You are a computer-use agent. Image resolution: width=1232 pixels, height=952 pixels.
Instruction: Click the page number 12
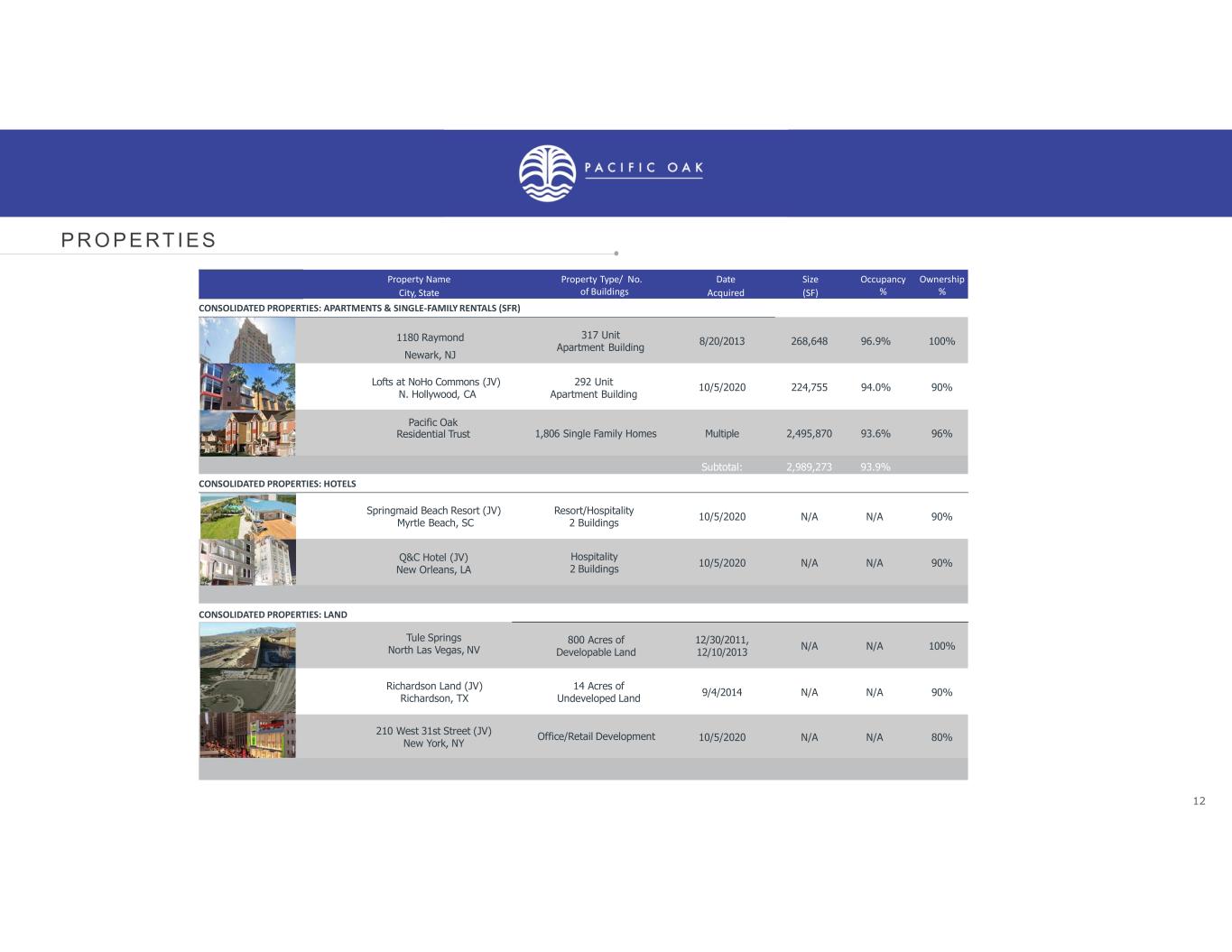point(1199,801)
